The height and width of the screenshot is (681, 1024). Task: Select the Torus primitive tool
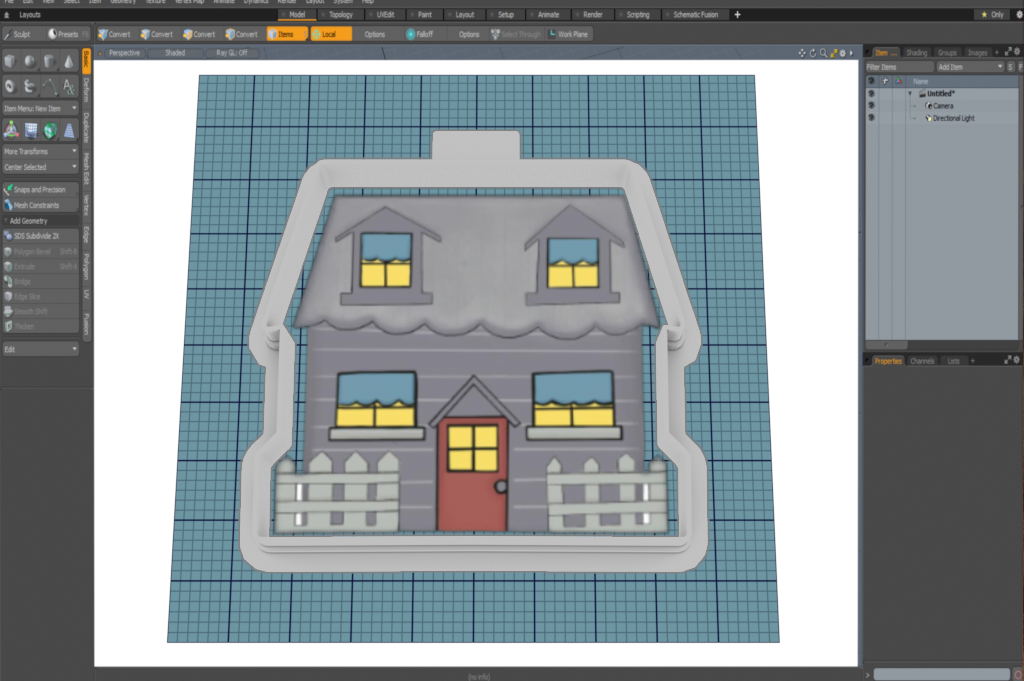(x=11, y=86)
